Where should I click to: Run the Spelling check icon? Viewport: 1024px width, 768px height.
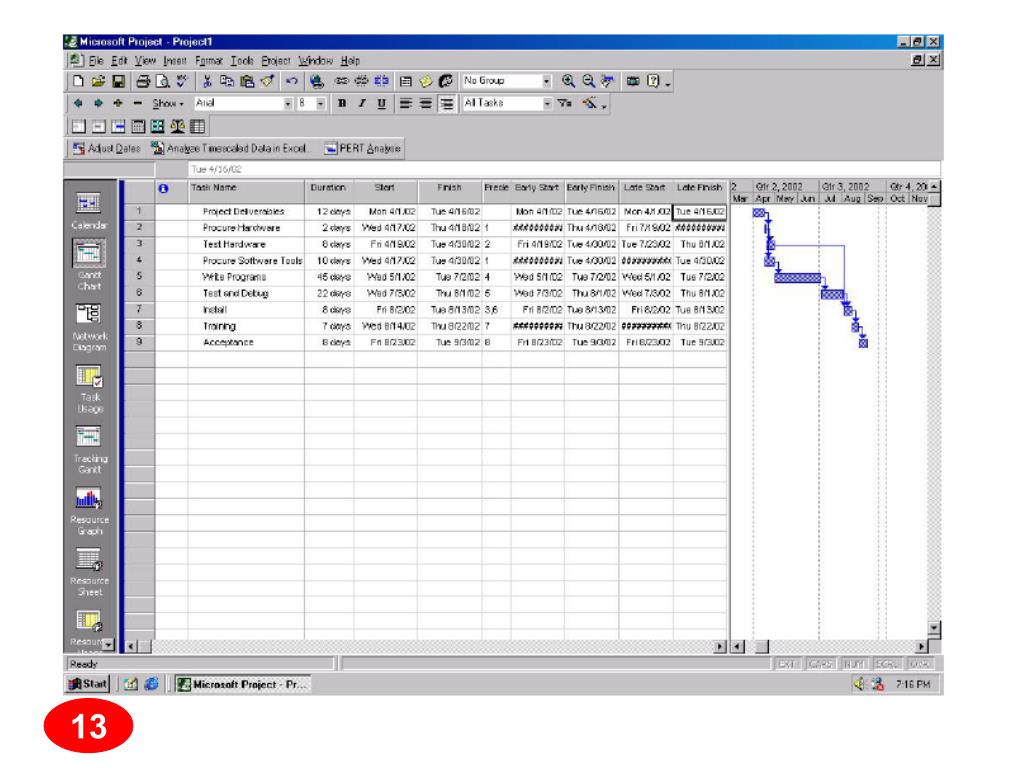click(182, 81)
